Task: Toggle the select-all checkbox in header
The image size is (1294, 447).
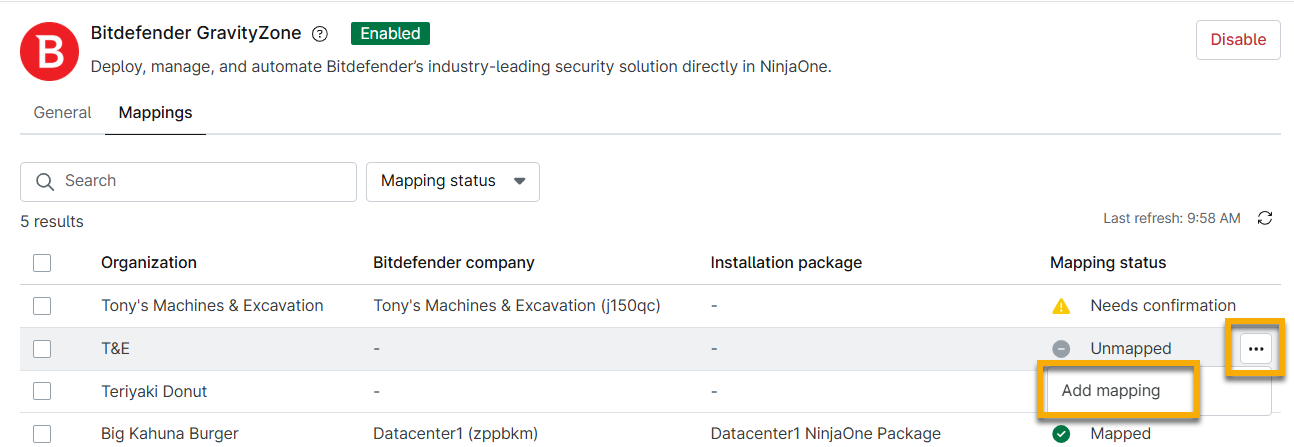Action: pos(42,263)
